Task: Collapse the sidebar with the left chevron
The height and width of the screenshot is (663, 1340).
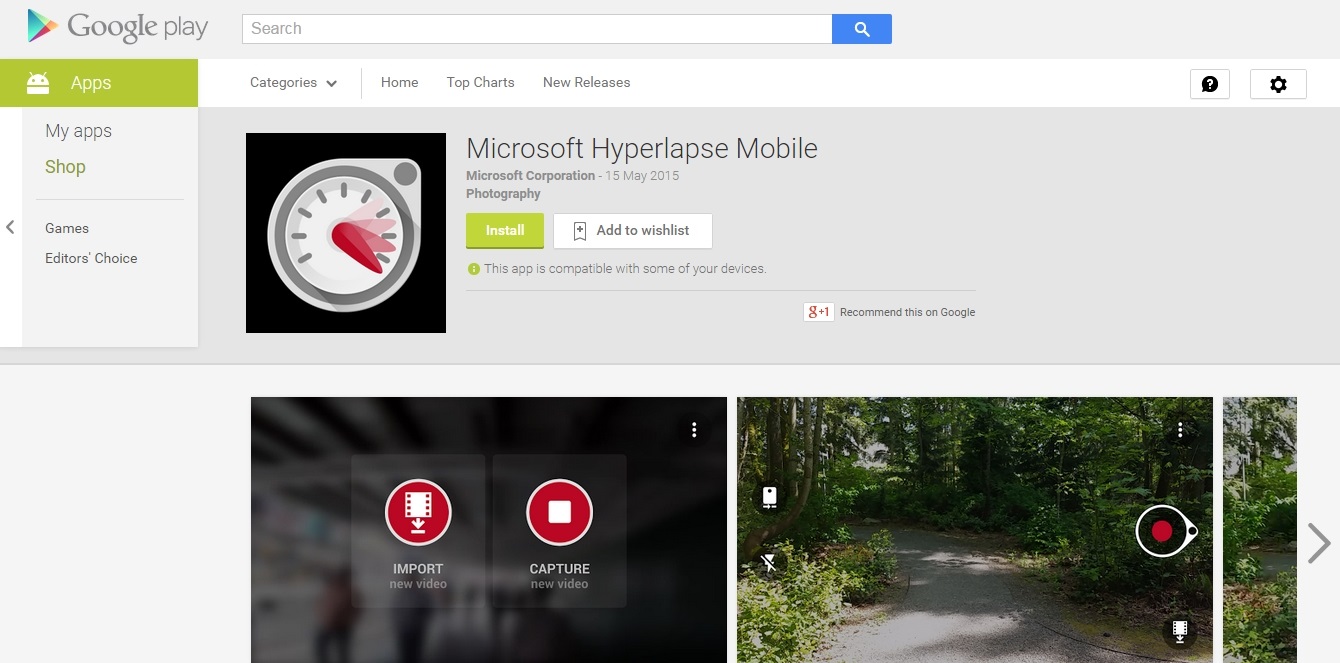Action: [x=10, y=227]
